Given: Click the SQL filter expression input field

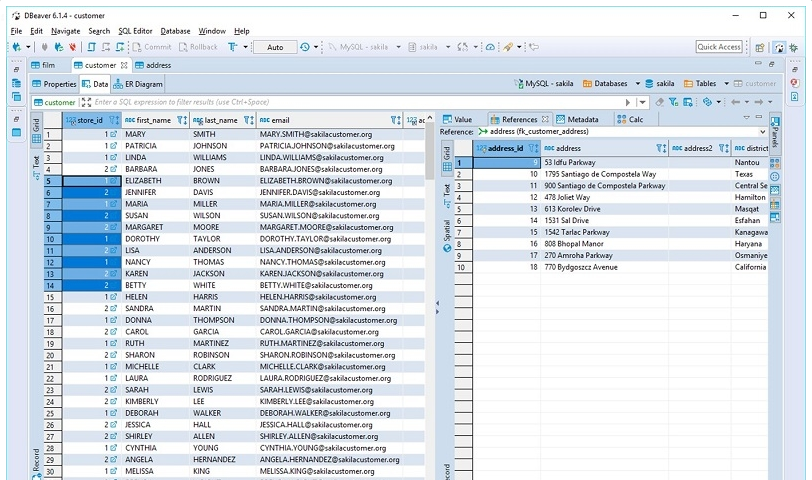Looking at the screenshot, I should click(357, 102).
